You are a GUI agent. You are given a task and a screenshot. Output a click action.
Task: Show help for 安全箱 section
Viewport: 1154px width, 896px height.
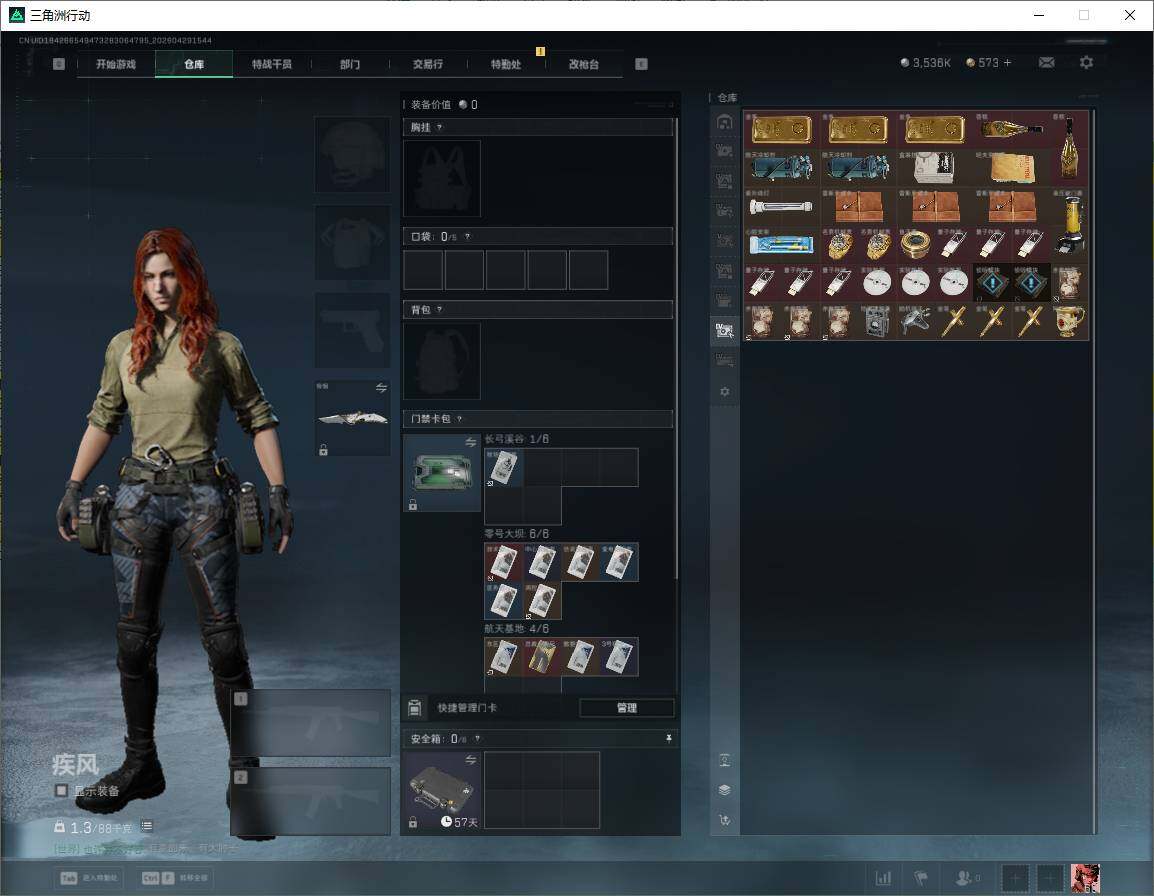[477, 738]
